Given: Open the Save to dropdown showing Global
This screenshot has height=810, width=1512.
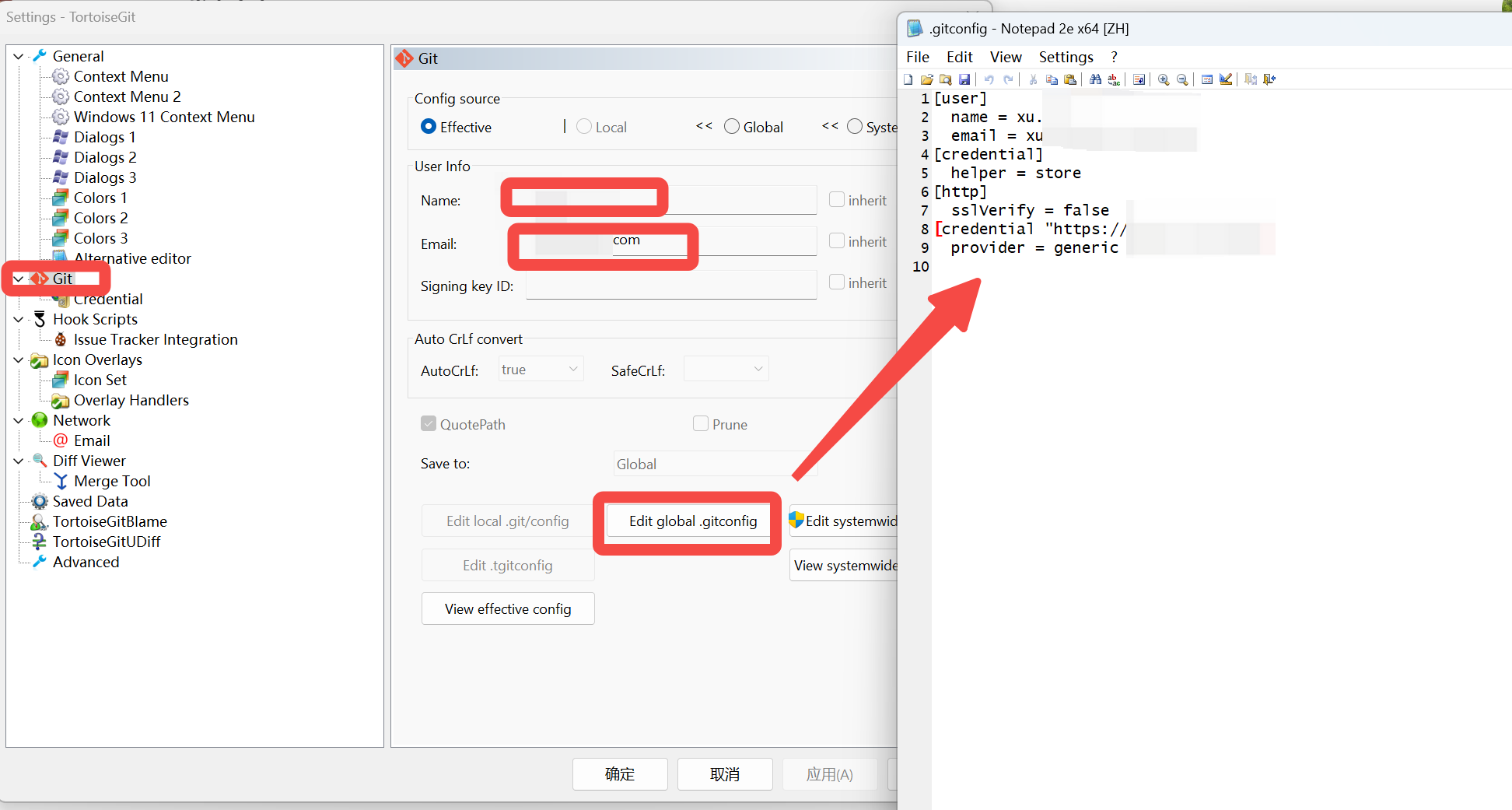Looking at the screenshot, I should [x=714, y=464].
